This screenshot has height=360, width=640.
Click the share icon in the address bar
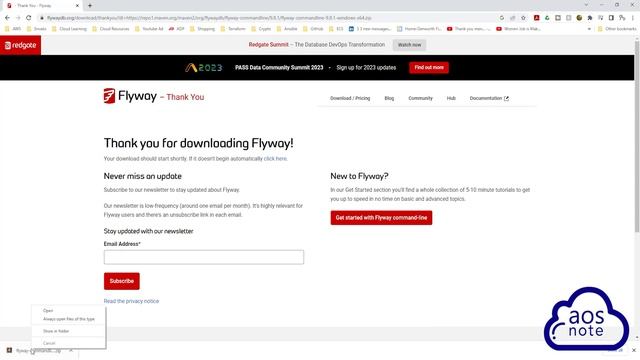coord(513,18)
